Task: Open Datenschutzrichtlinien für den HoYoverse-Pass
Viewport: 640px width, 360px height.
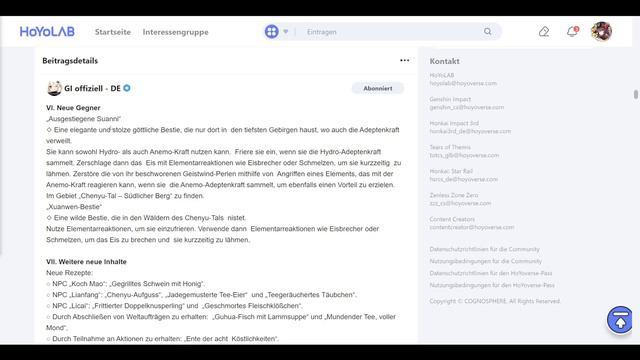Action: [491, 273]
